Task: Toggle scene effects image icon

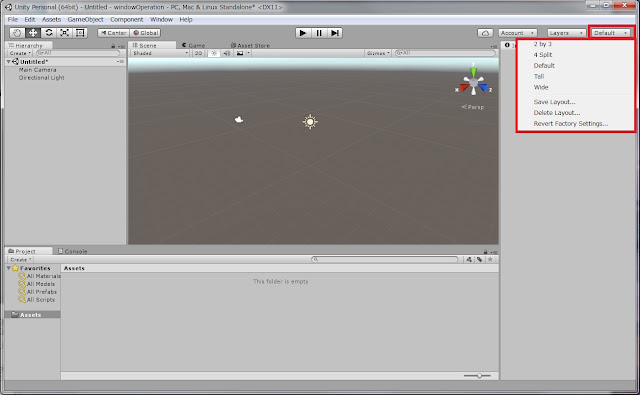Action: coord(240,53)
